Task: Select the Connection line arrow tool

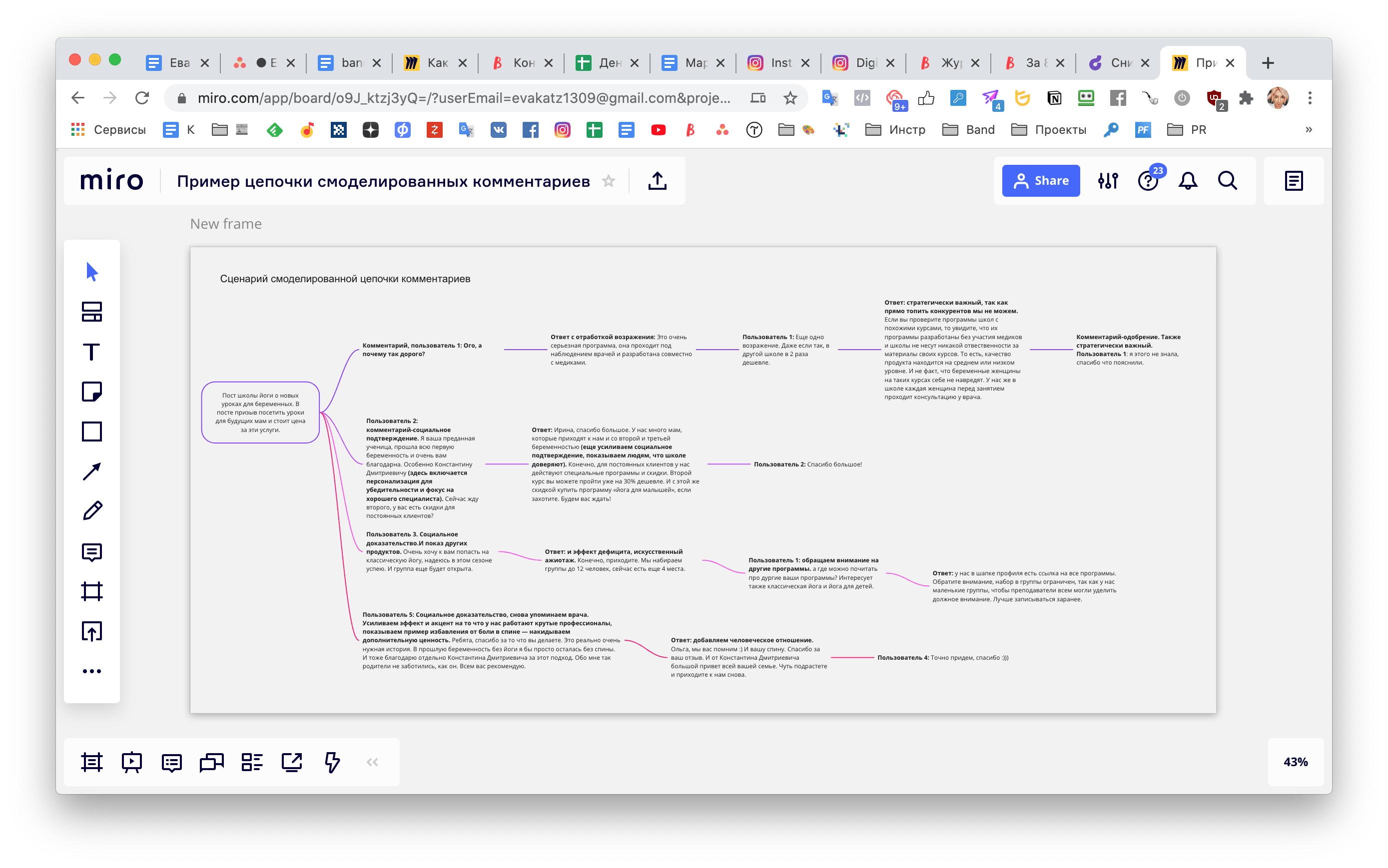Action: pyautogui.click(x=92, y=471)
